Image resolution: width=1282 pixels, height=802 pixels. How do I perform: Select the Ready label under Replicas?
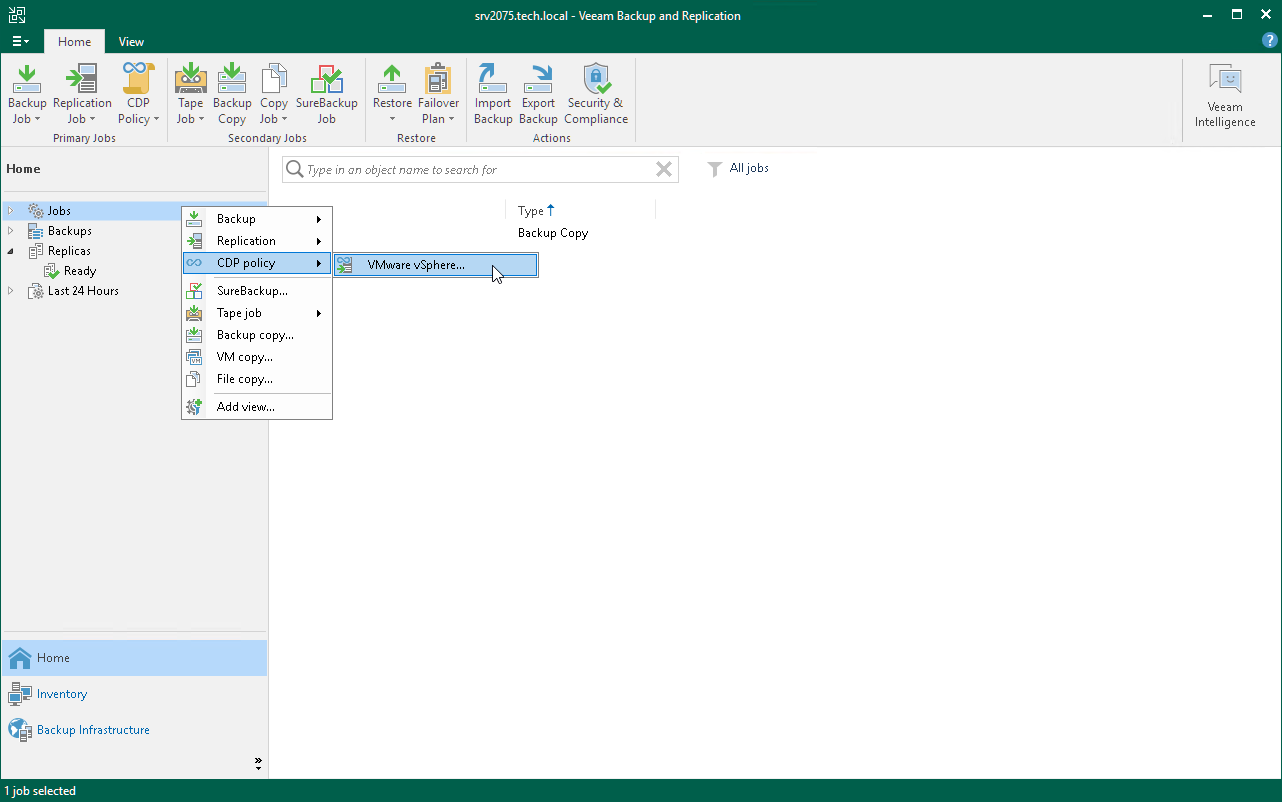click(80, 271)
